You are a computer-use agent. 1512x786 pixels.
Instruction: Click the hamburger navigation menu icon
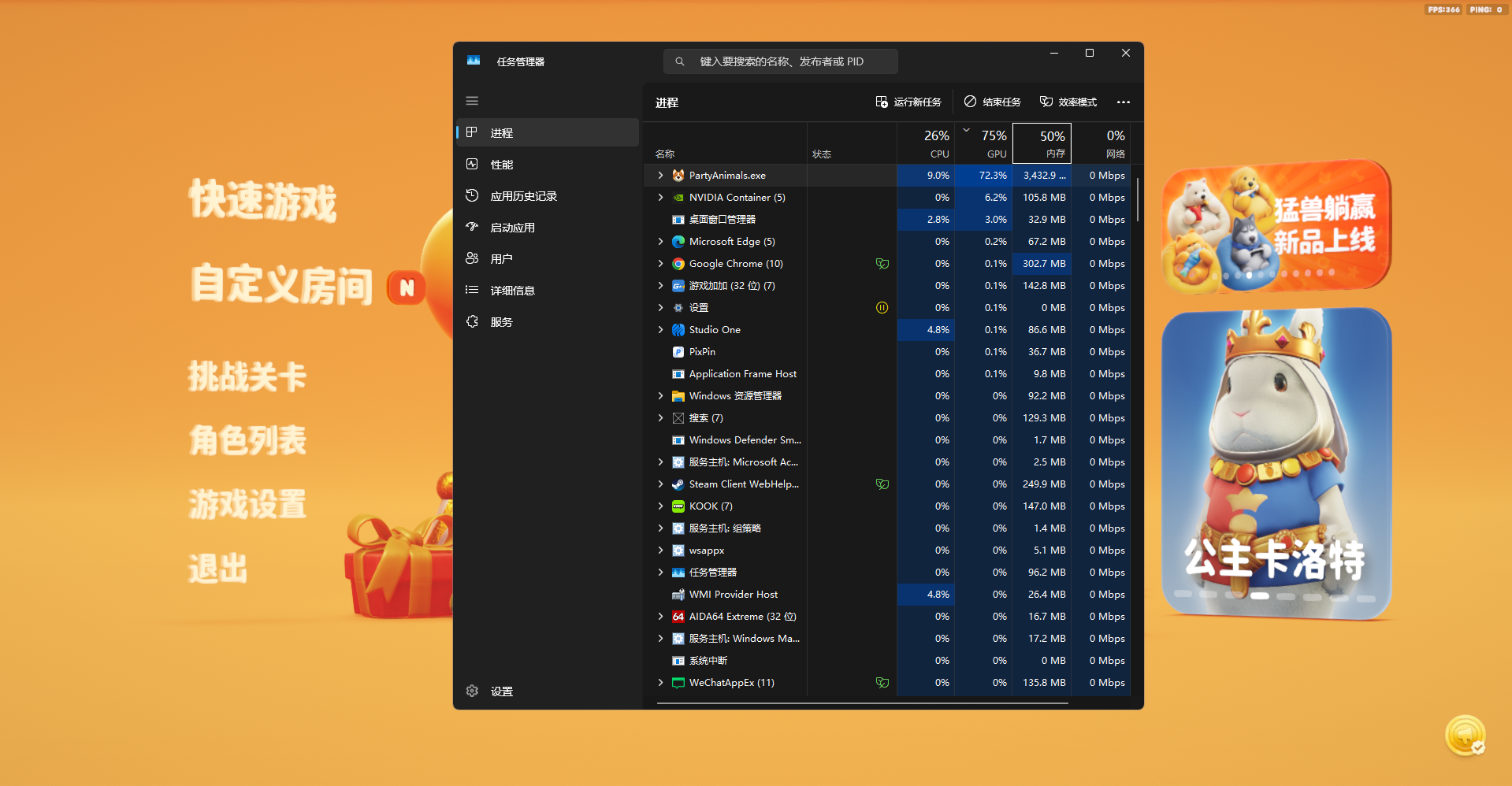[x=472, y=101]
